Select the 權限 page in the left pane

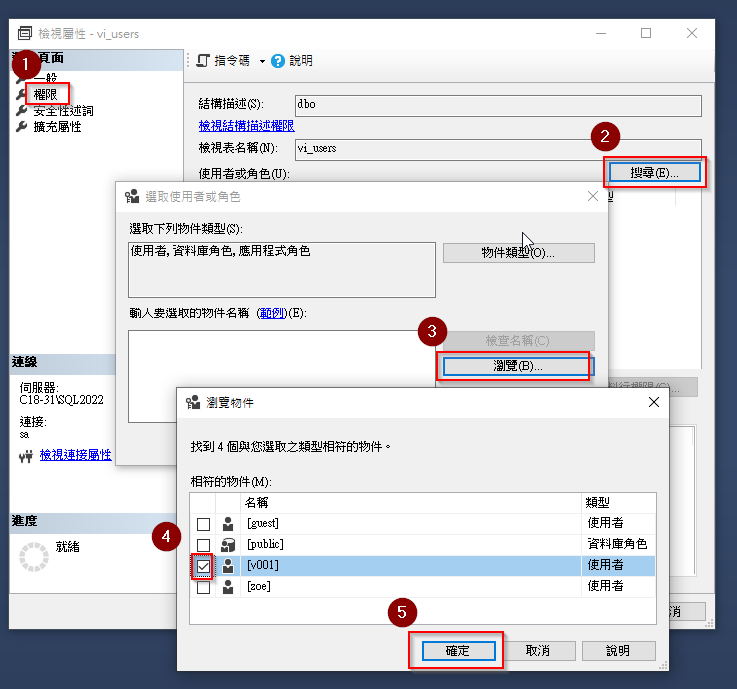click(46, 94)
